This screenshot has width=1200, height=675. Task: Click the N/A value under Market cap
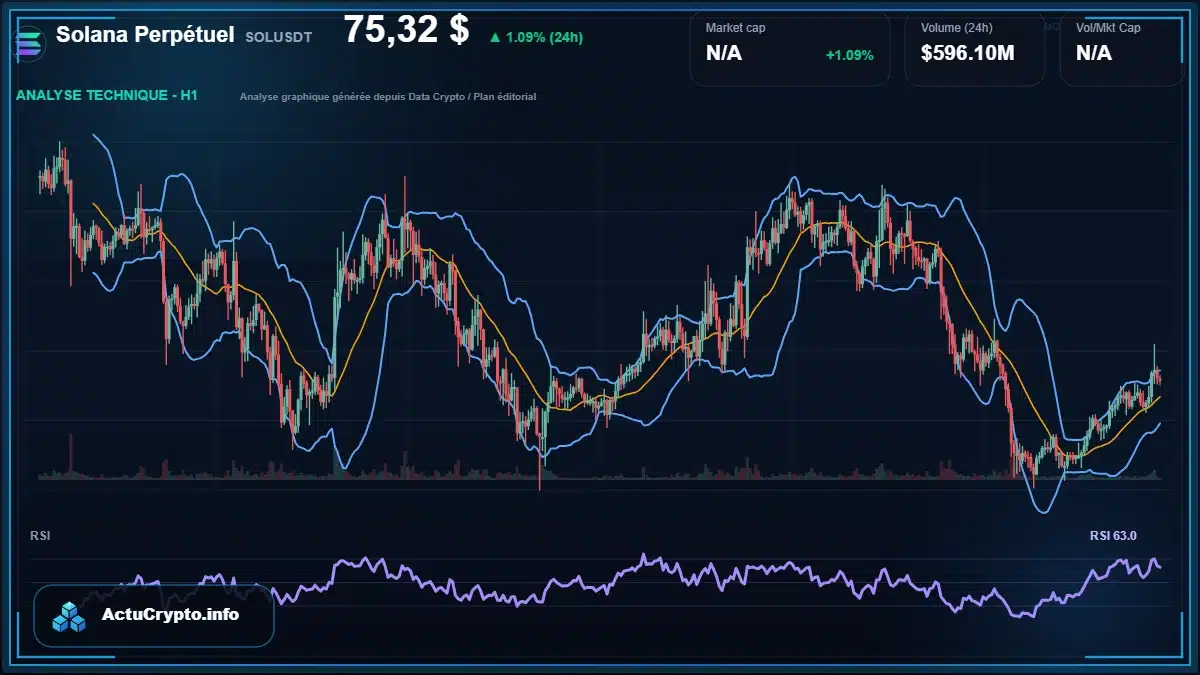pos(724,53)
